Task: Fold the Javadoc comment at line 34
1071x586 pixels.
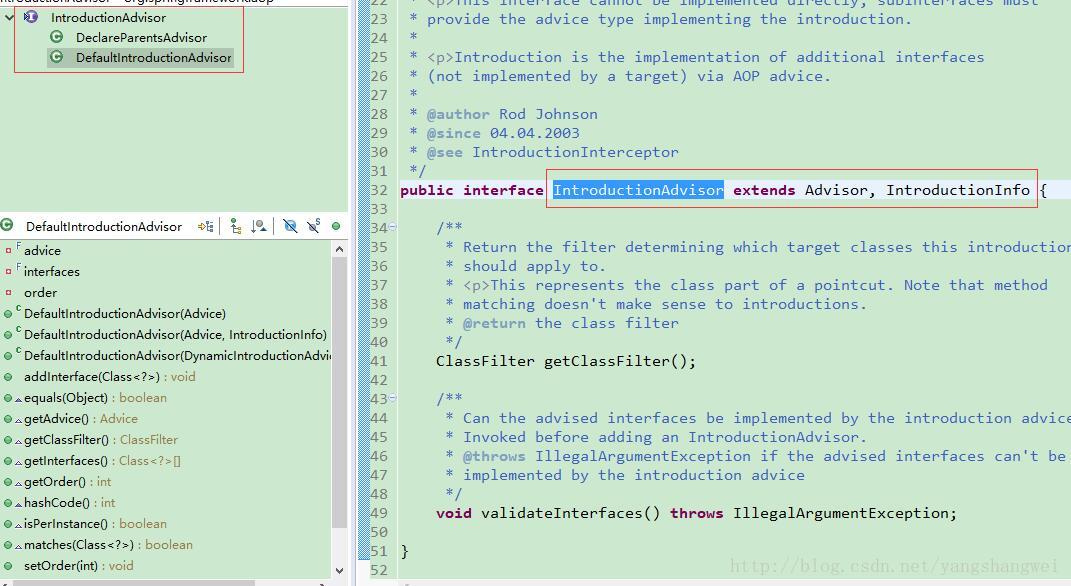Action: (x=392, y=228)
